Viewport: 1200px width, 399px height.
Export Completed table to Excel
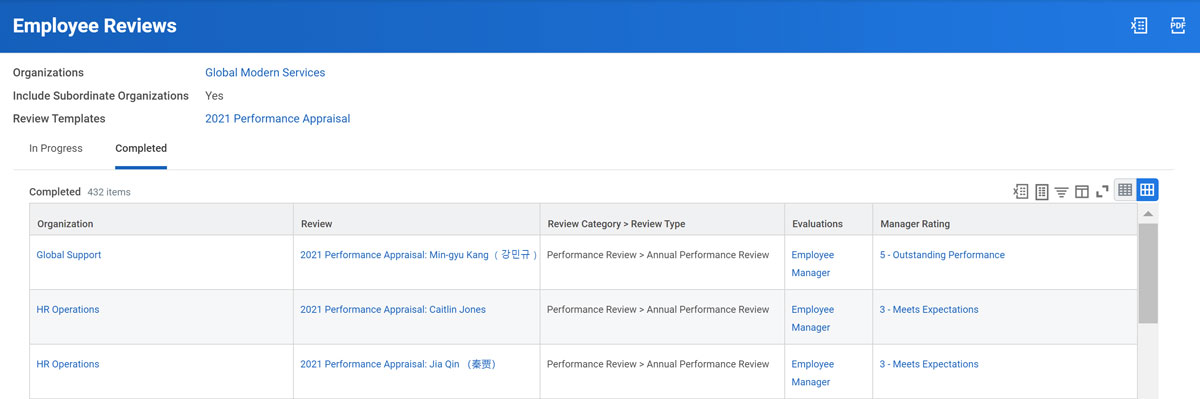click(x=1021, y=191)
